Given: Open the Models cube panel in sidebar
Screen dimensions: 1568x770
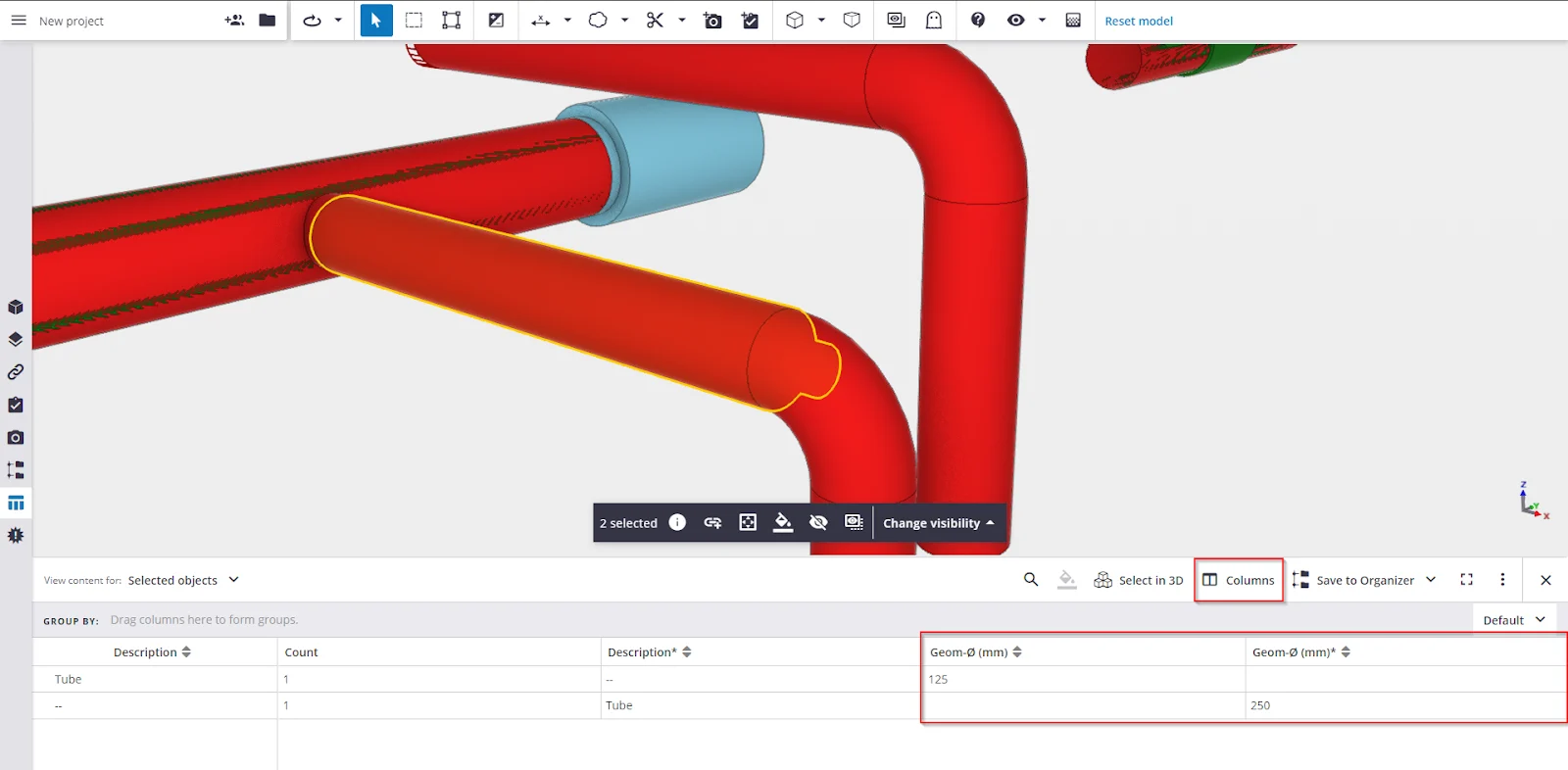Looking at the screenshot, I should tap(16, 308).
